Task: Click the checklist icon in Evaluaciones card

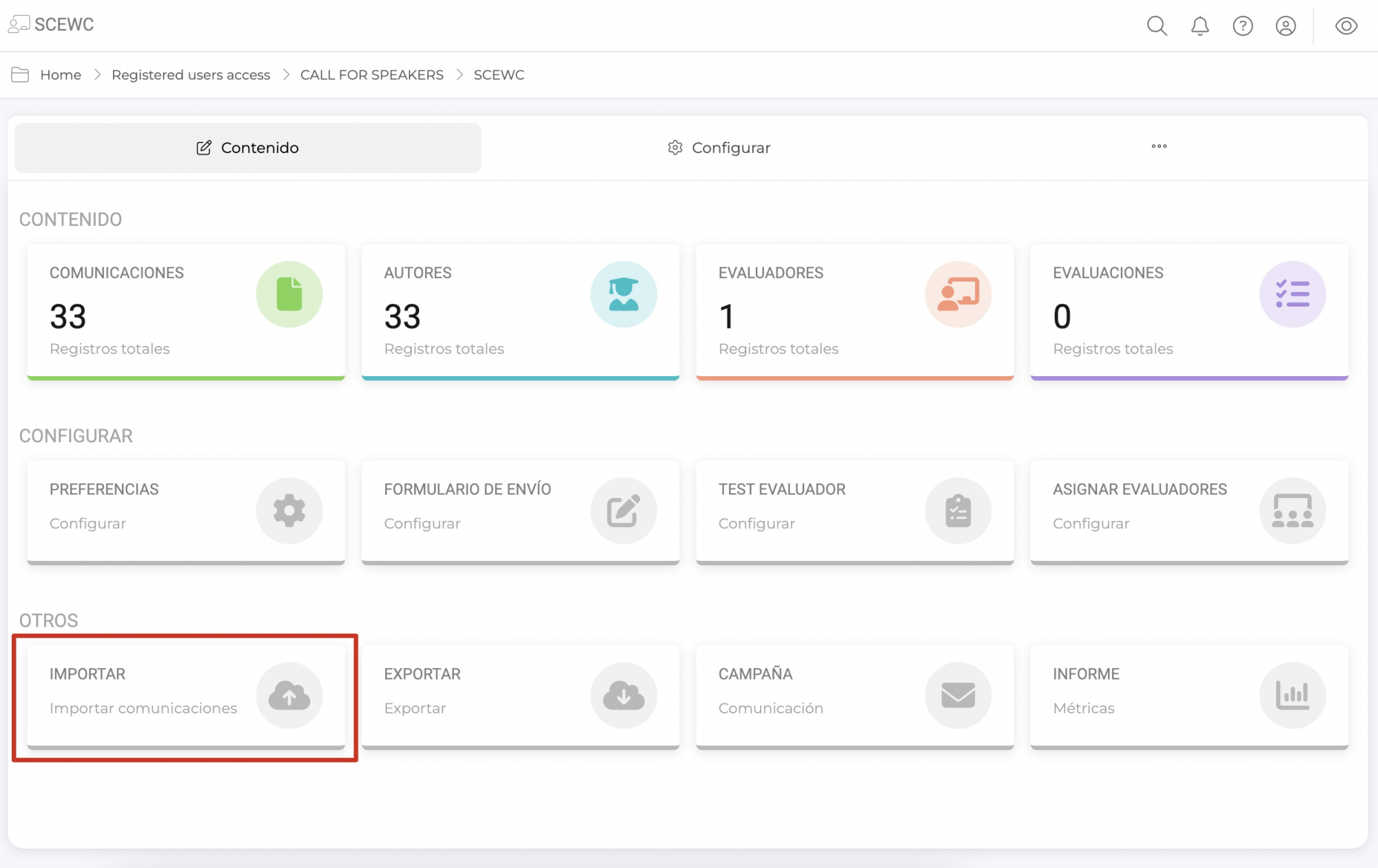Action: click(x=1293, y=294)
